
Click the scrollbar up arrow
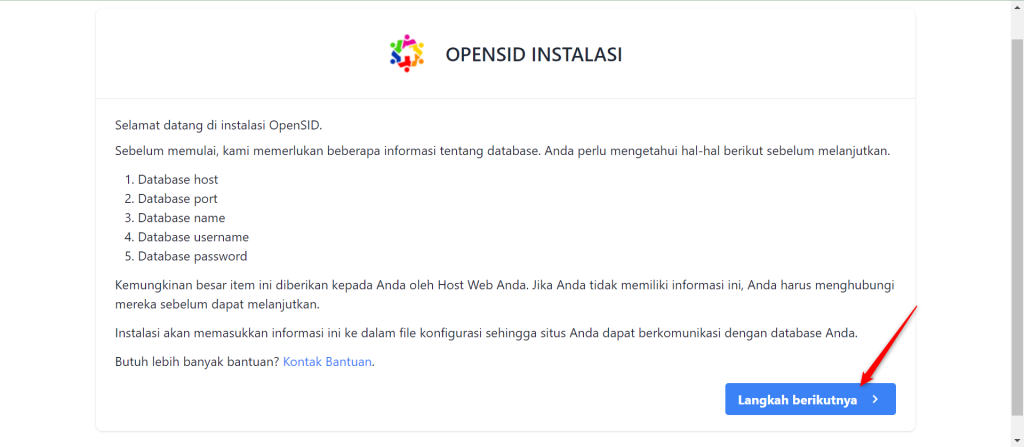point(1017,8)
